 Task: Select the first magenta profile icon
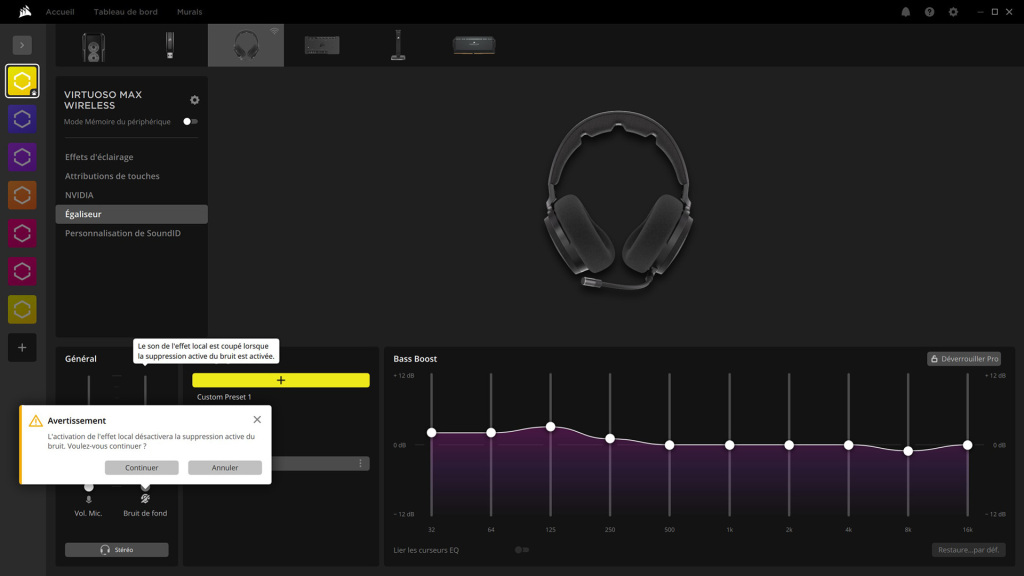[x=22, y=233]
